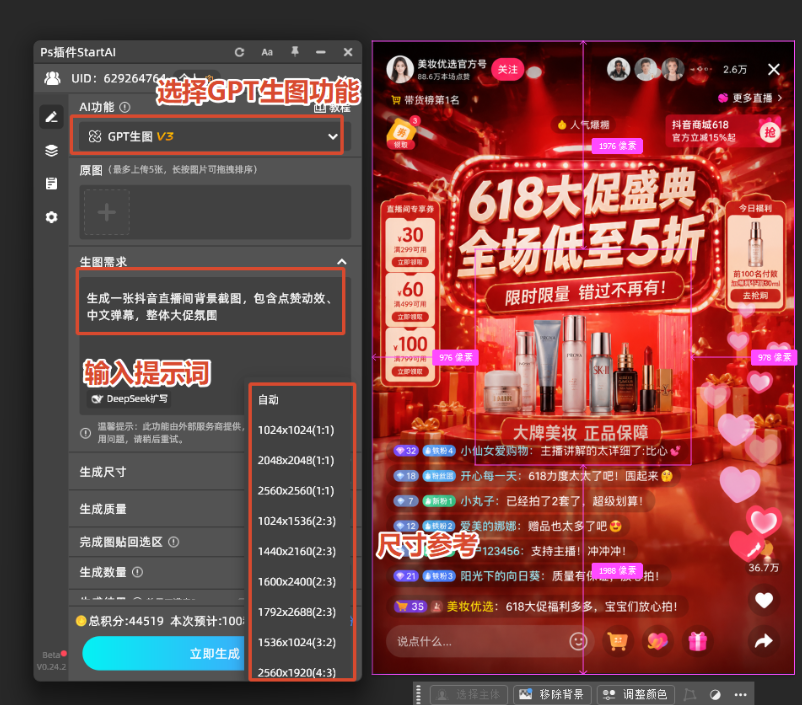Minimize the StartAI plugin panel
The width and height of the screenshot is (802, 705).
click(321, 52)
